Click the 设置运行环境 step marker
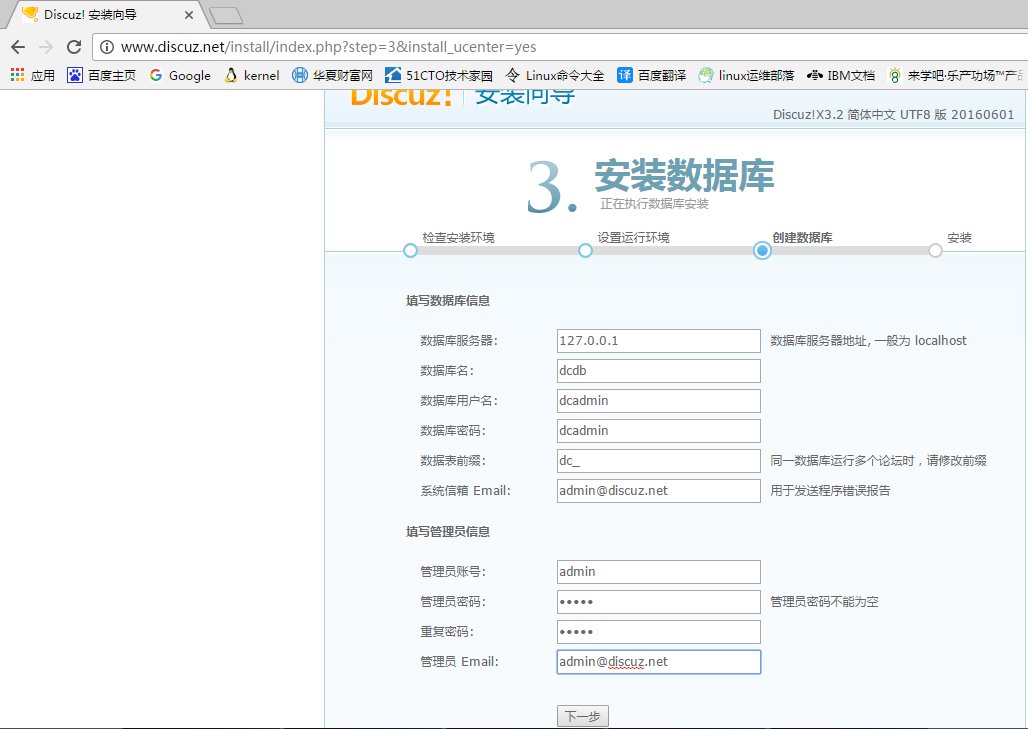This screenshot has height=729, width=1028. pos(585,250)
